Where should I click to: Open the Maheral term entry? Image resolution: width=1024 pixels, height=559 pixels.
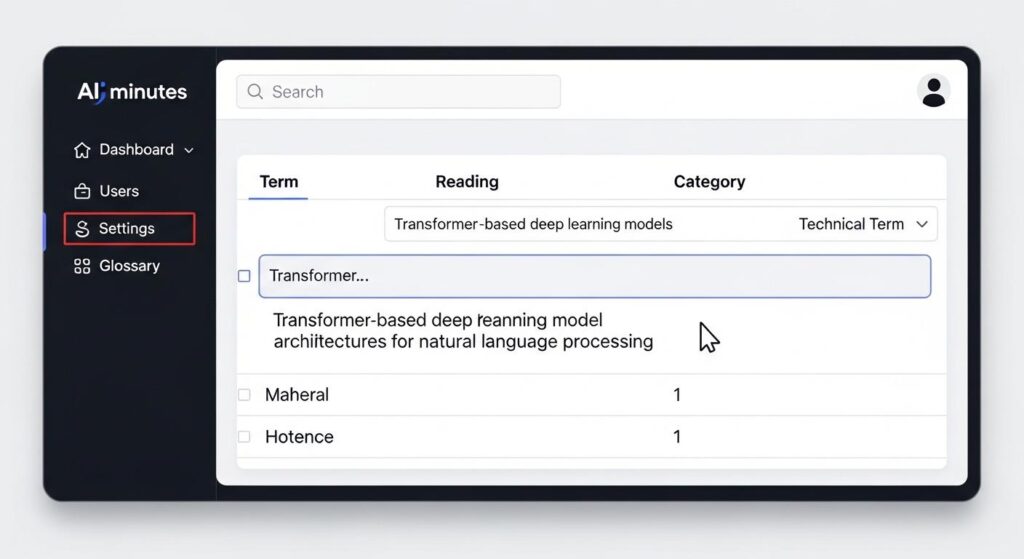point(297,395)
